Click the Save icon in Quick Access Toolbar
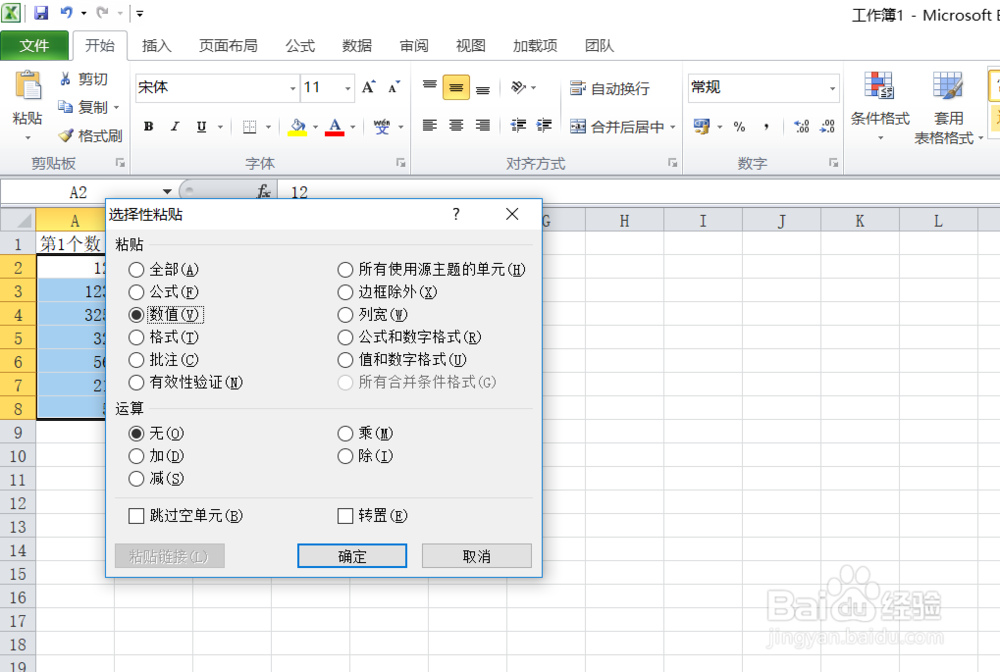 coord(41,12)
